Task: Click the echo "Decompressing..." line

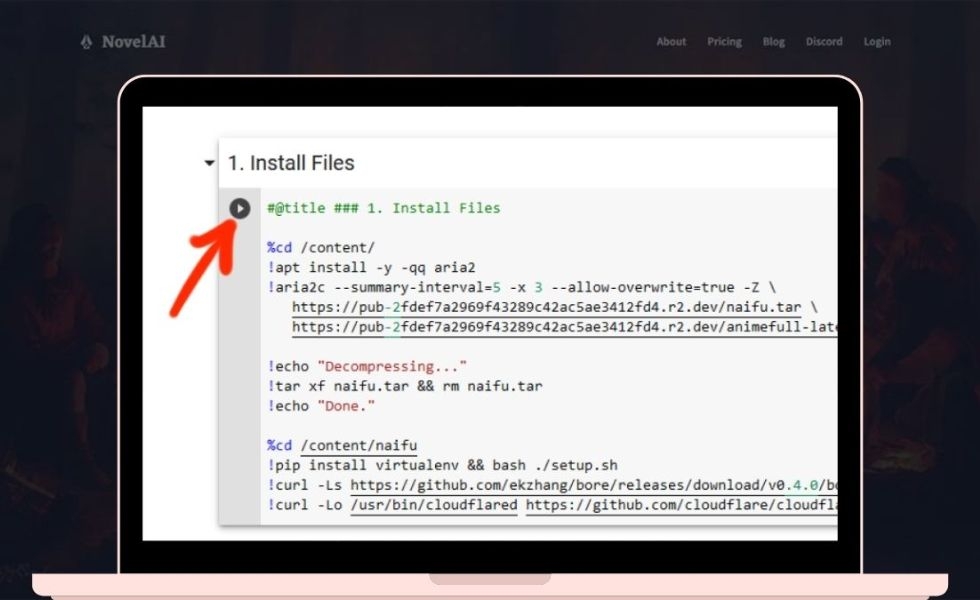Action: click(367, 366)
